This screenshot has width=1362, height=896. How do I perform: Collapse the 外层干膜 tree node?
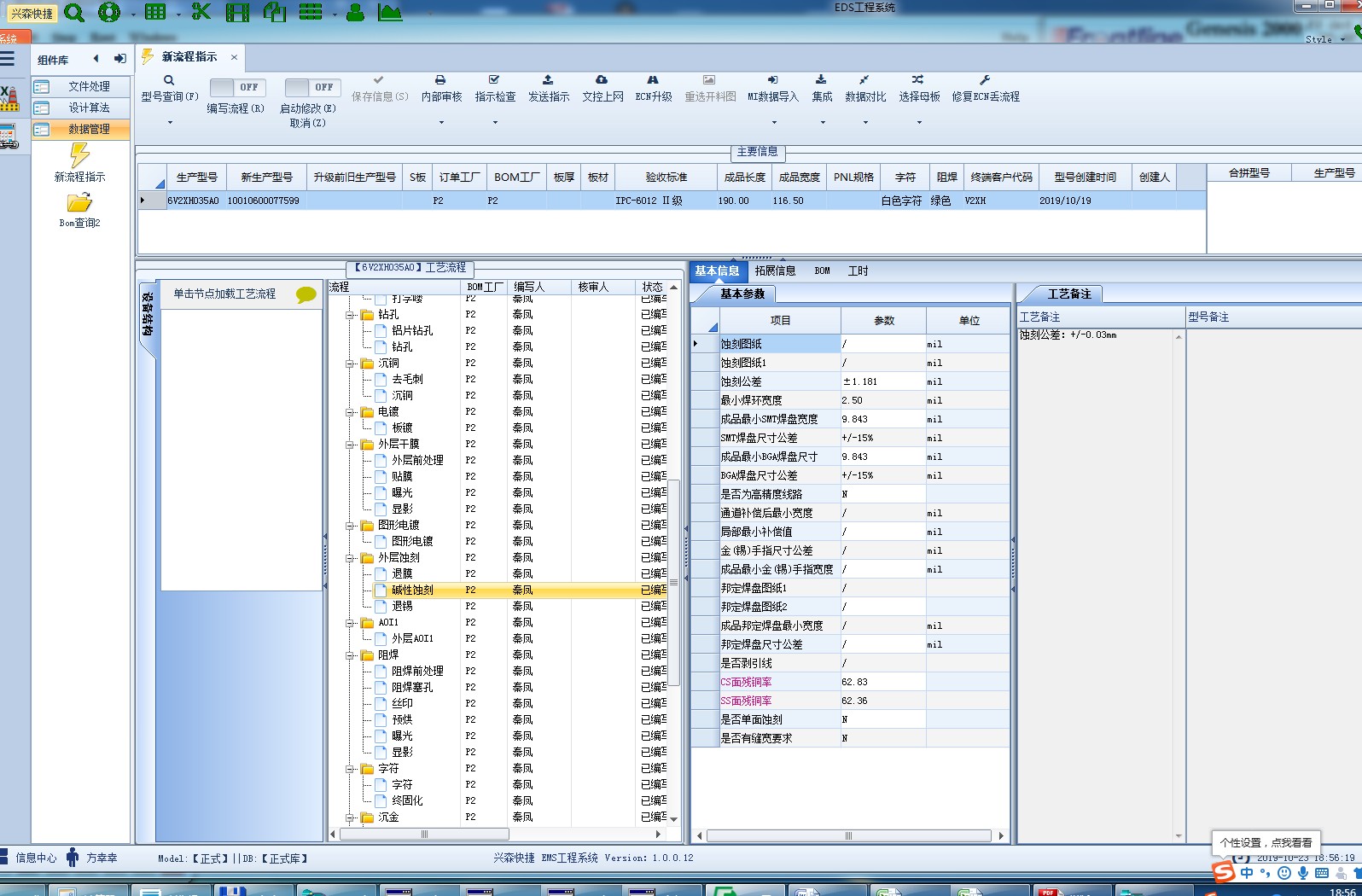(x=349, y=445)
